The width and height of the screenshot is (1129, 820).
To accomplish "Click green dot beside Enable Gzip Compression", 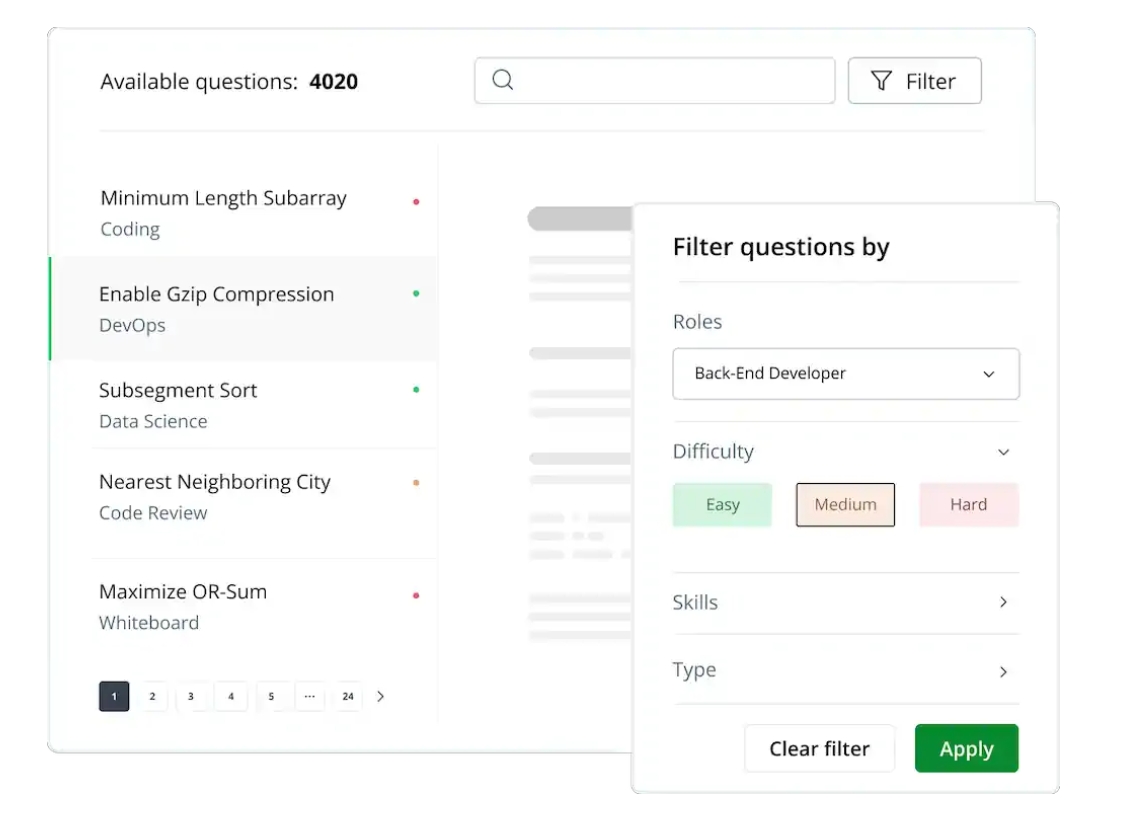I will [x=416, y=294].
